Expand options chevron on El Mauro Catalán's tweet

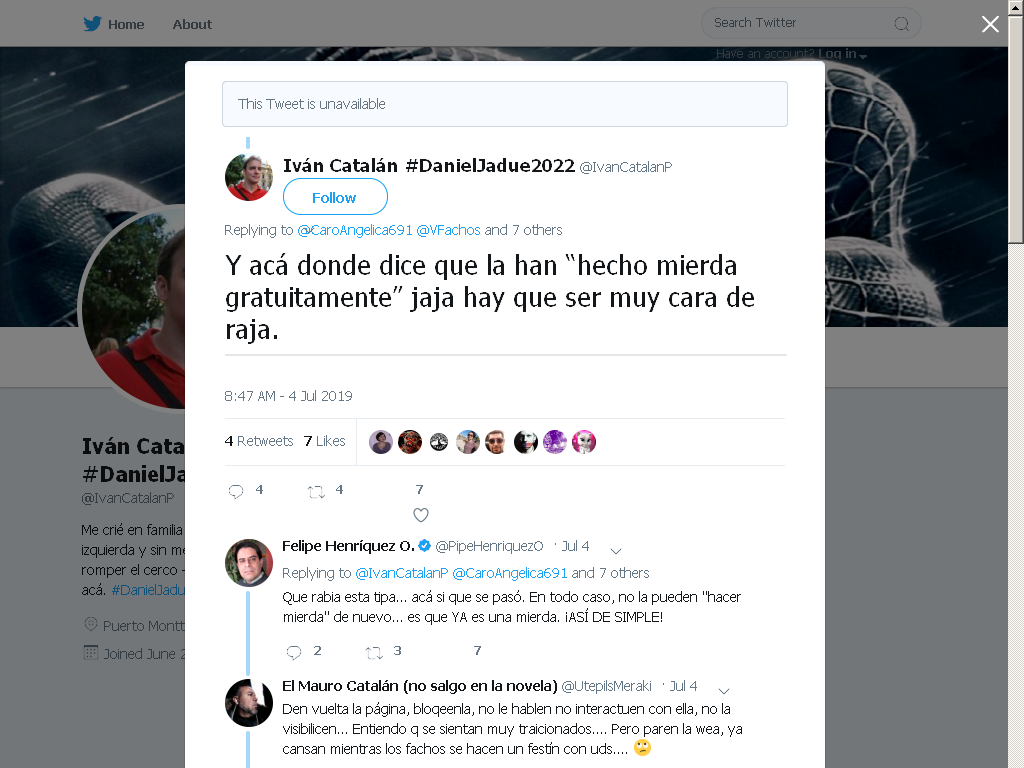[x=724, y=690]
